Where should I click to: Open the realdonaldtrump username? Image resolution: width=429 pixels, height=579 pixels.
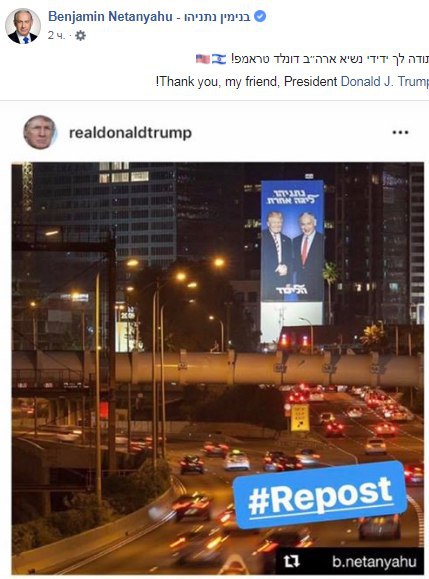point(130,133)
